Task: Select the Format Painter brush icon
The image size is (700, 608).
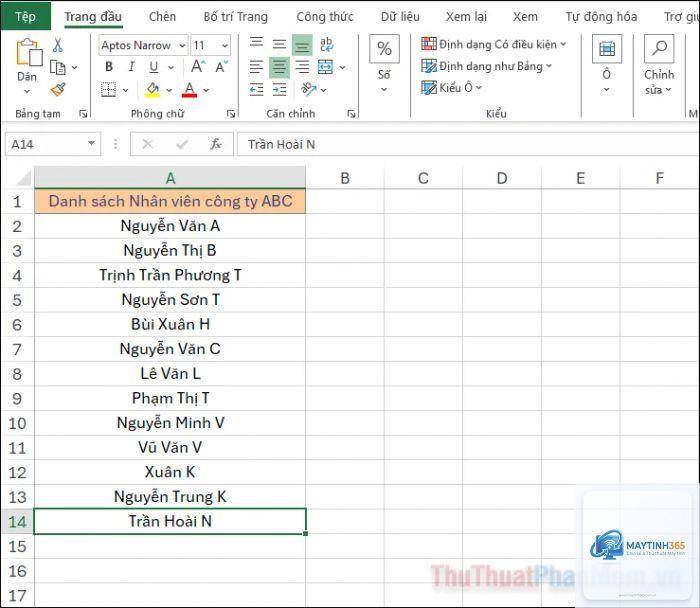Action: tap(58, 90)
